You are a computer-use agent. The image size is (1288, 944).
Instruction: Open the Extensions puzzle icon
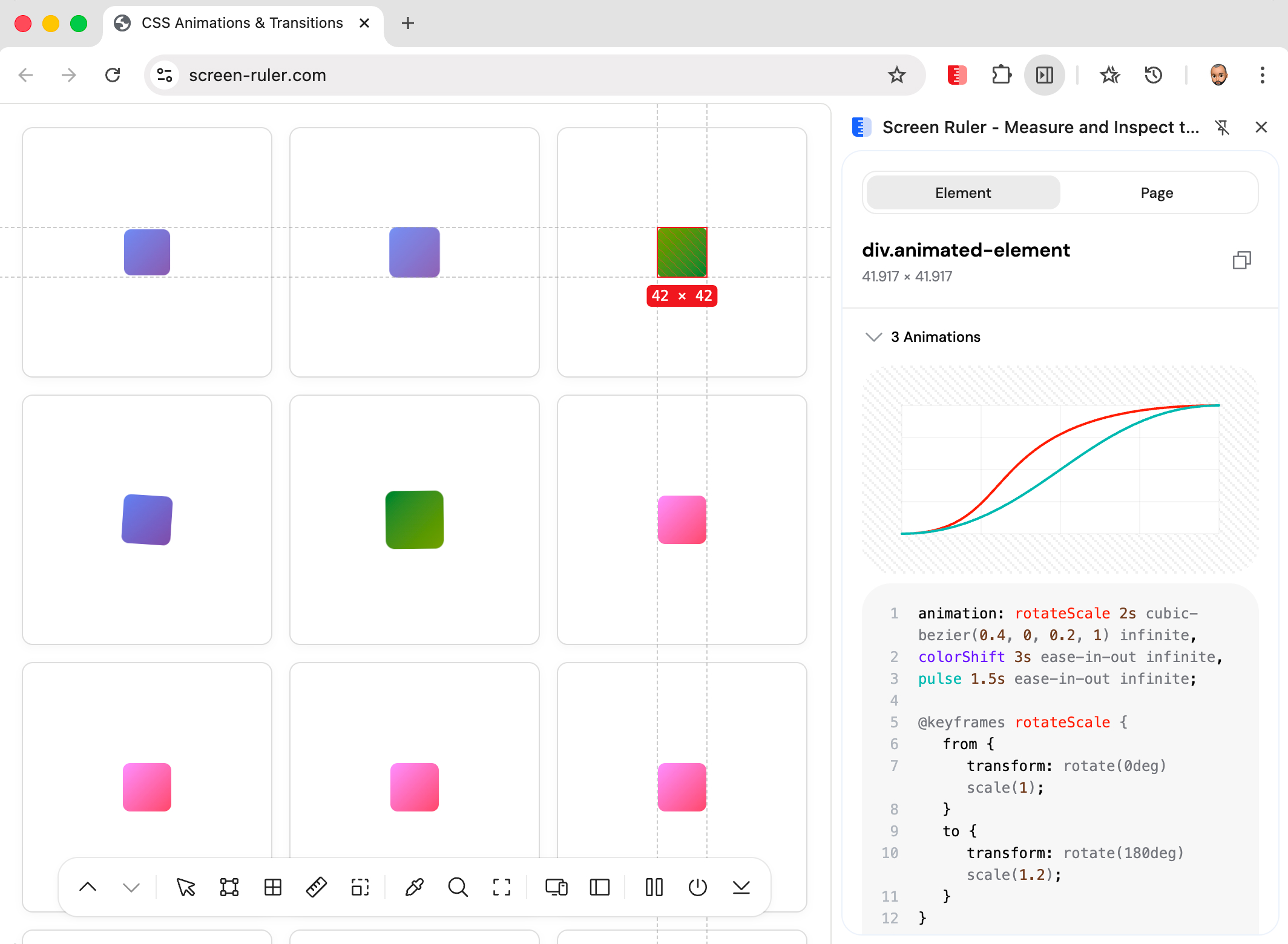pyautogui.click(x=1002, y=75)
